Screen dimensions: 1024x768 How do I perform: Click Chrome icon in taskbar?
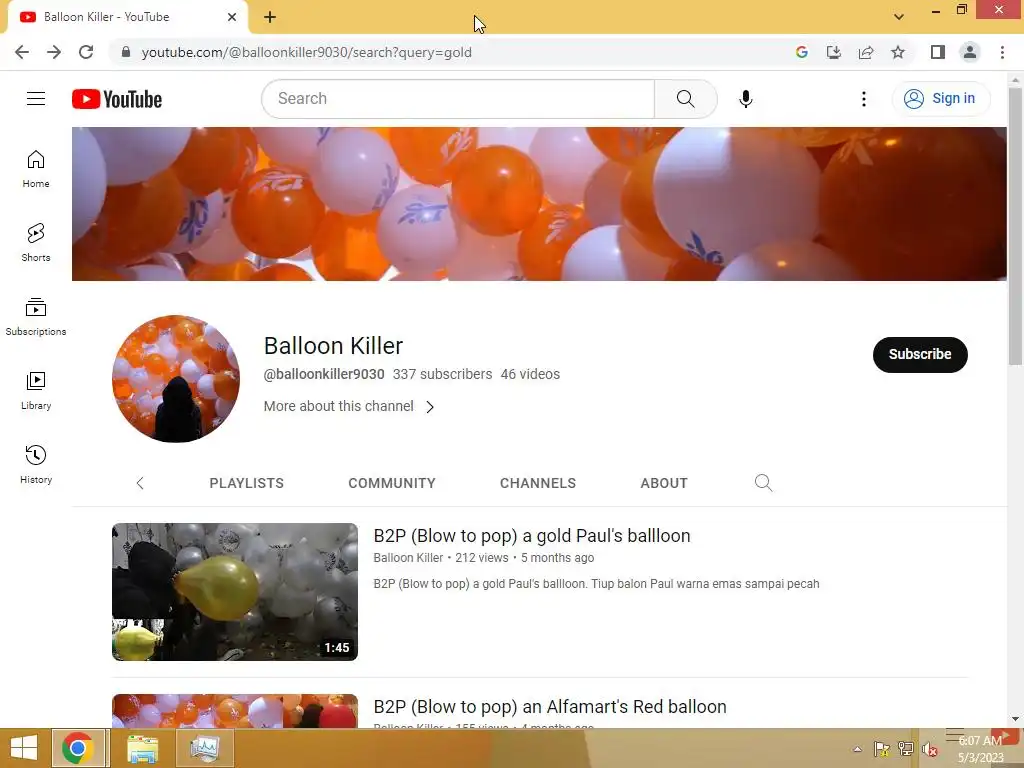coord(78,748)
